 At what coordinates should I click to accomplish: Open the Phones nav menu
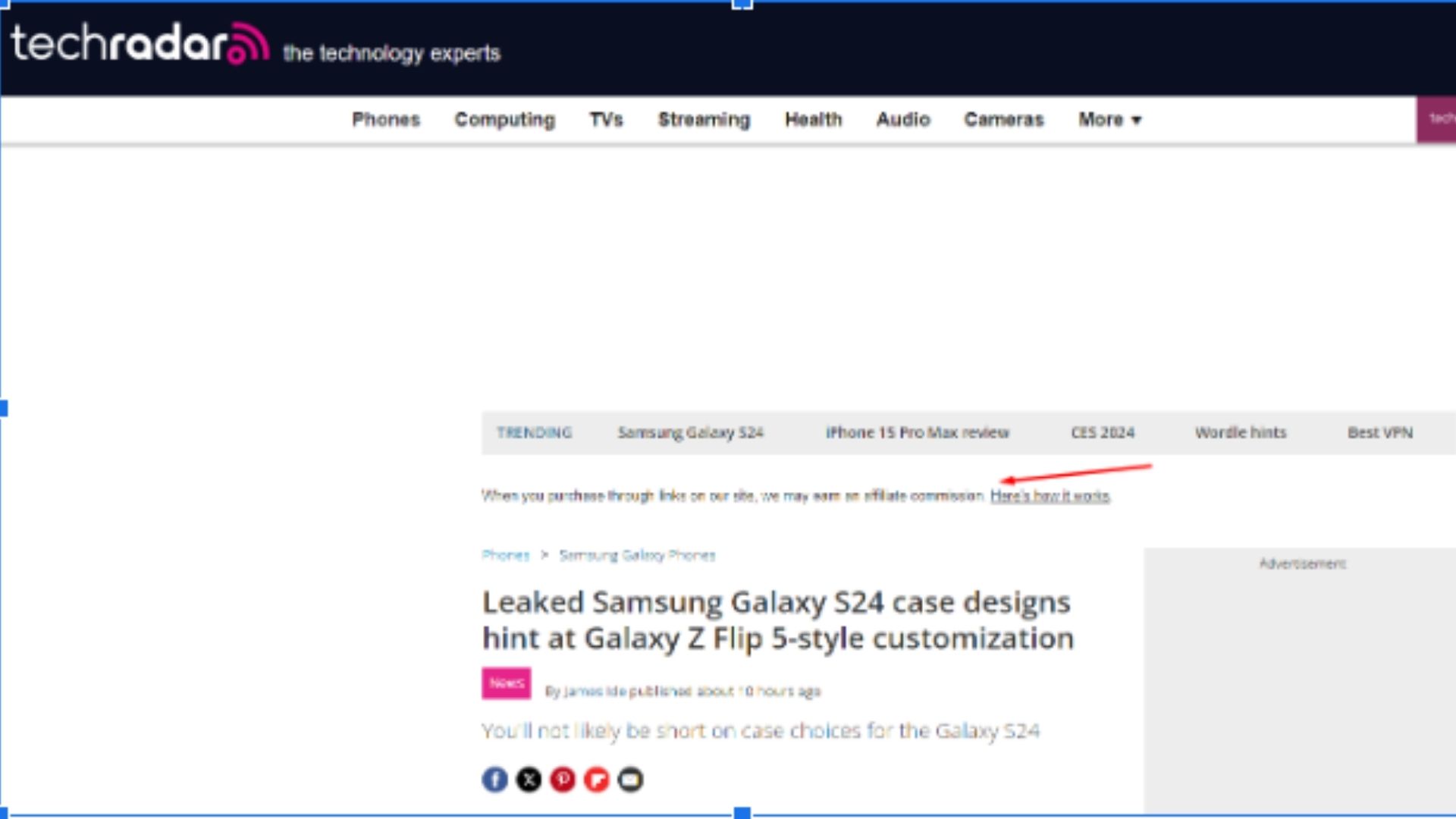click(x=386, y=120)
